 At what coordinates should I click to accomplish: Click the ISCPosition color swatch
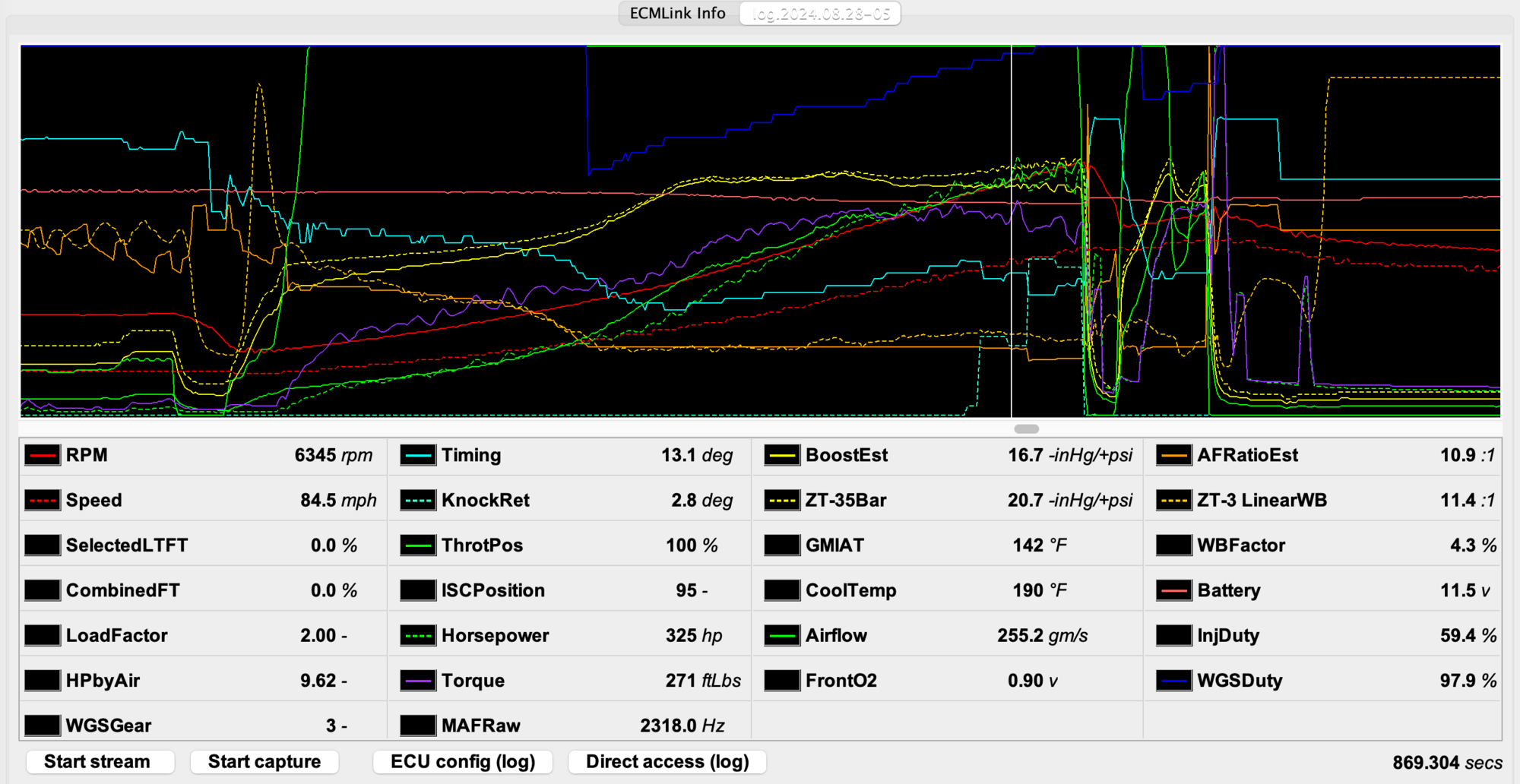pos(418,590)
